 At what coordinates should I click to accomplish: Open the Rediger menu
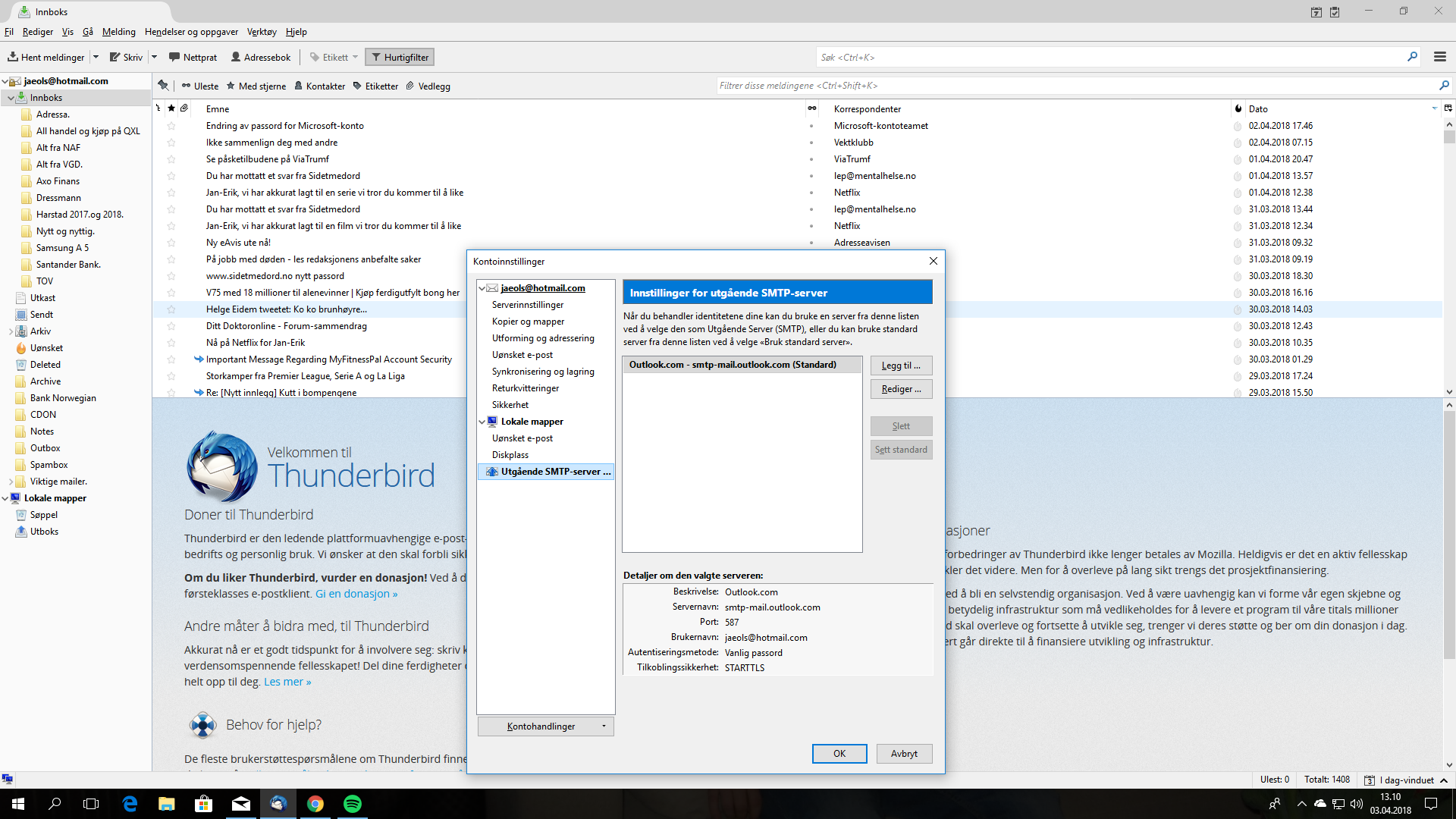click(x=38, y=32)
